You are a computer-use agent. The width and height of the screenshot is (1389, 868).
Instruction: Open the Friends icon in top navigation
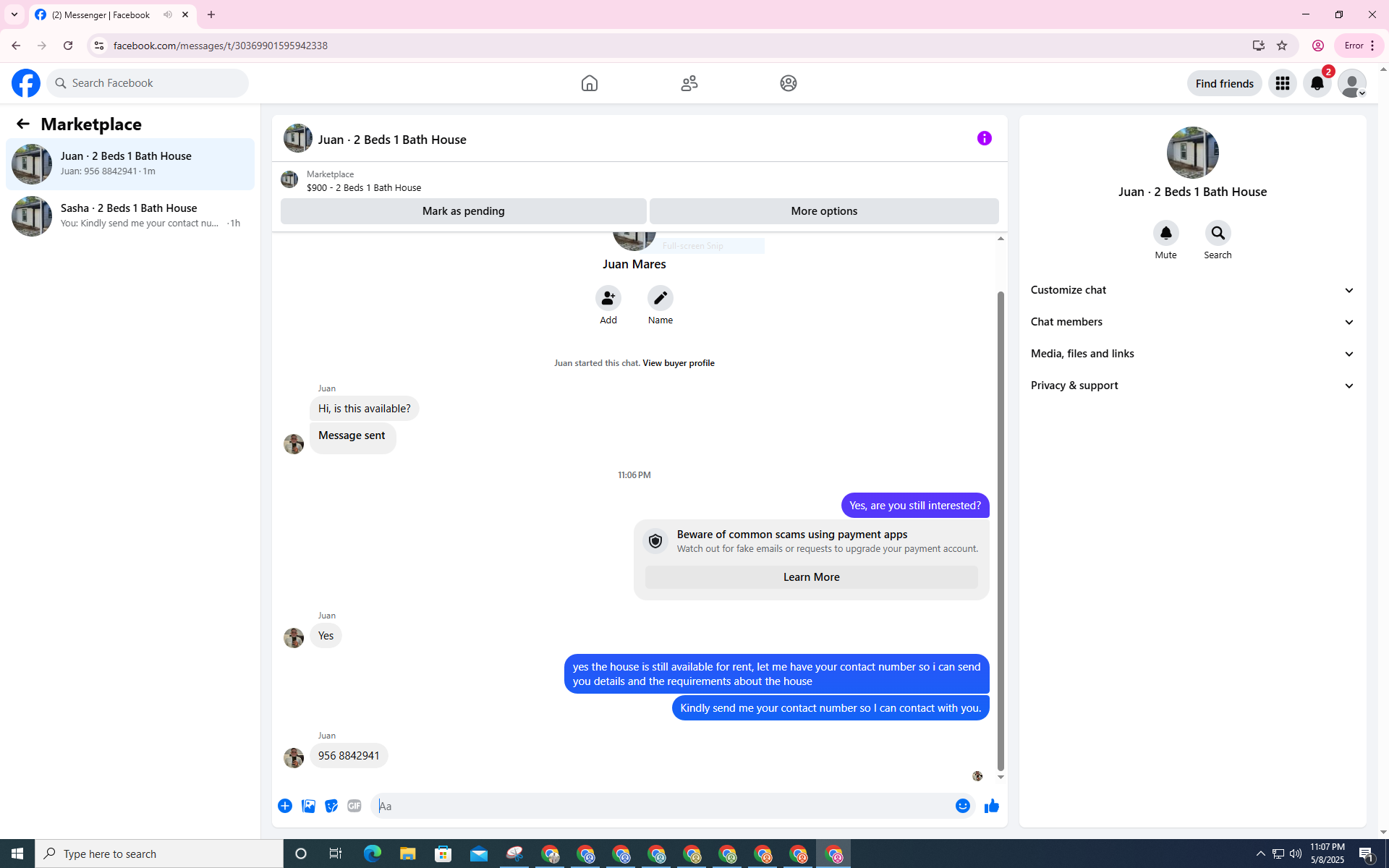(689, 83)
